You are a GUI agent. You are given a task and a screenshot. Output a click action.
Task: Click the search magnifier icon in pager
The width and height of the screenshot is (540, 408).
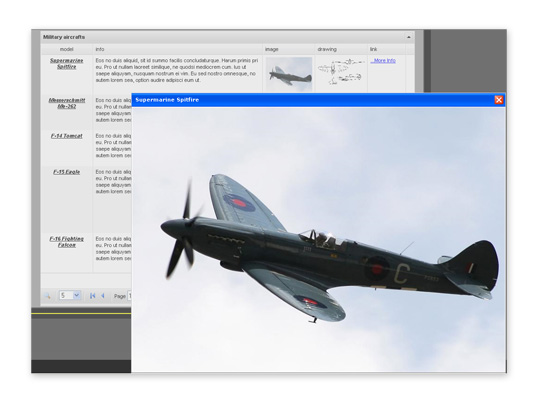(48, 296)
